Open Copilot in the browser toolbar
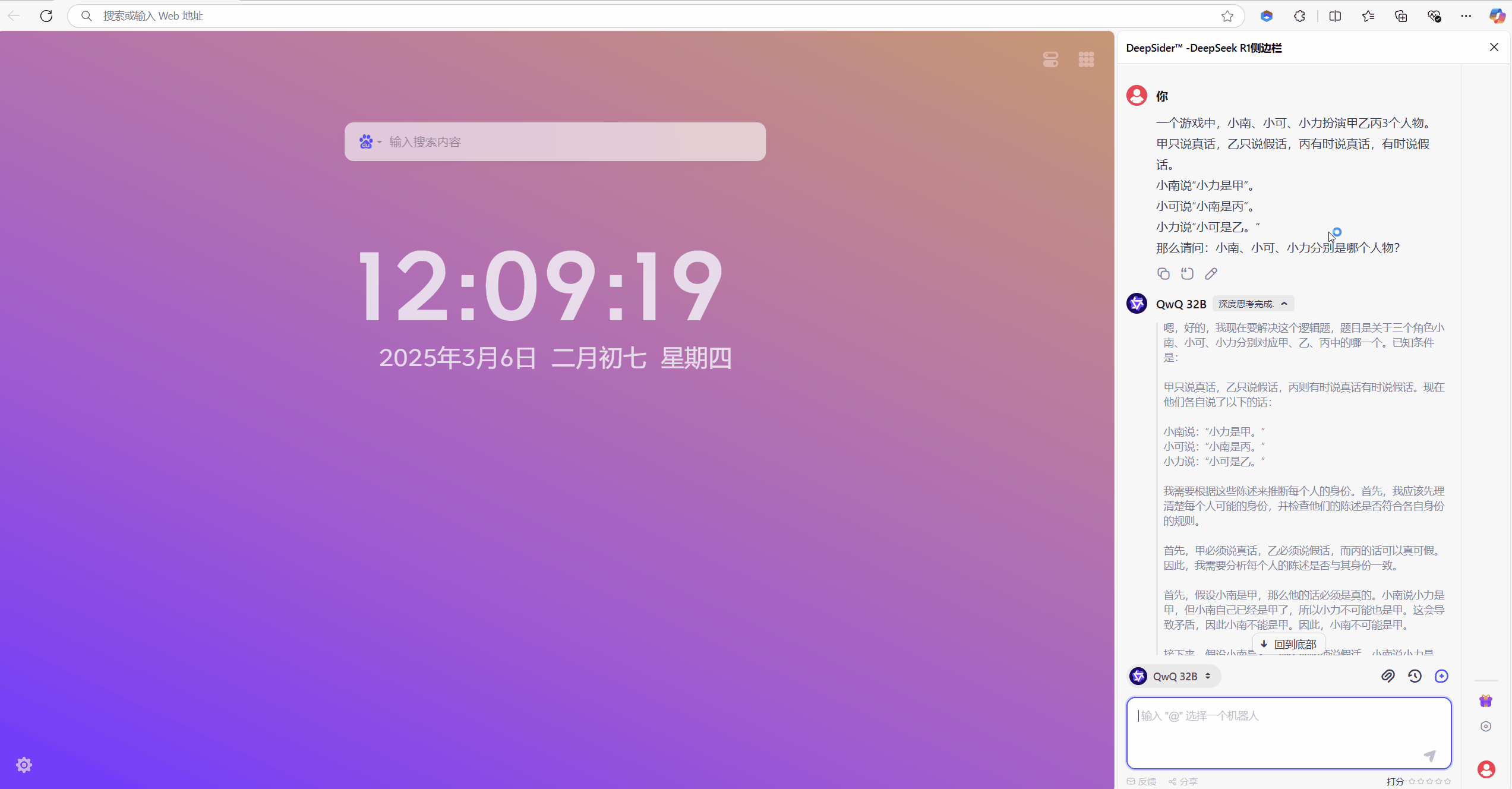The width and height of the screenshot is (1512, 789). tap(1496, 16)
